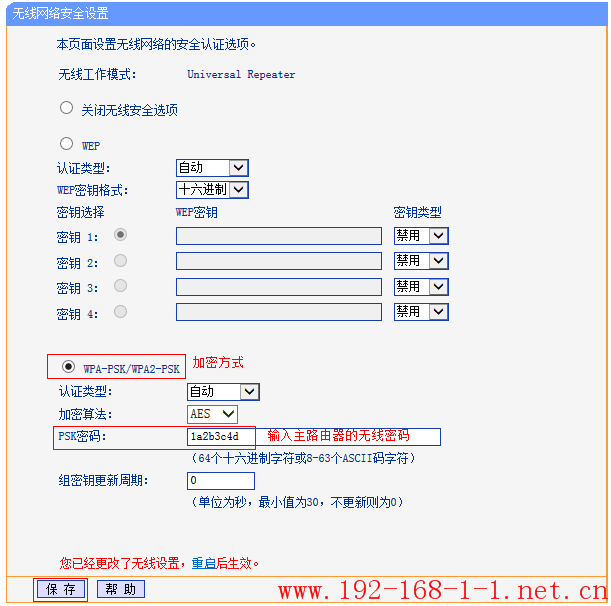Click the 无线网络安全设置 title

[60, 14]
